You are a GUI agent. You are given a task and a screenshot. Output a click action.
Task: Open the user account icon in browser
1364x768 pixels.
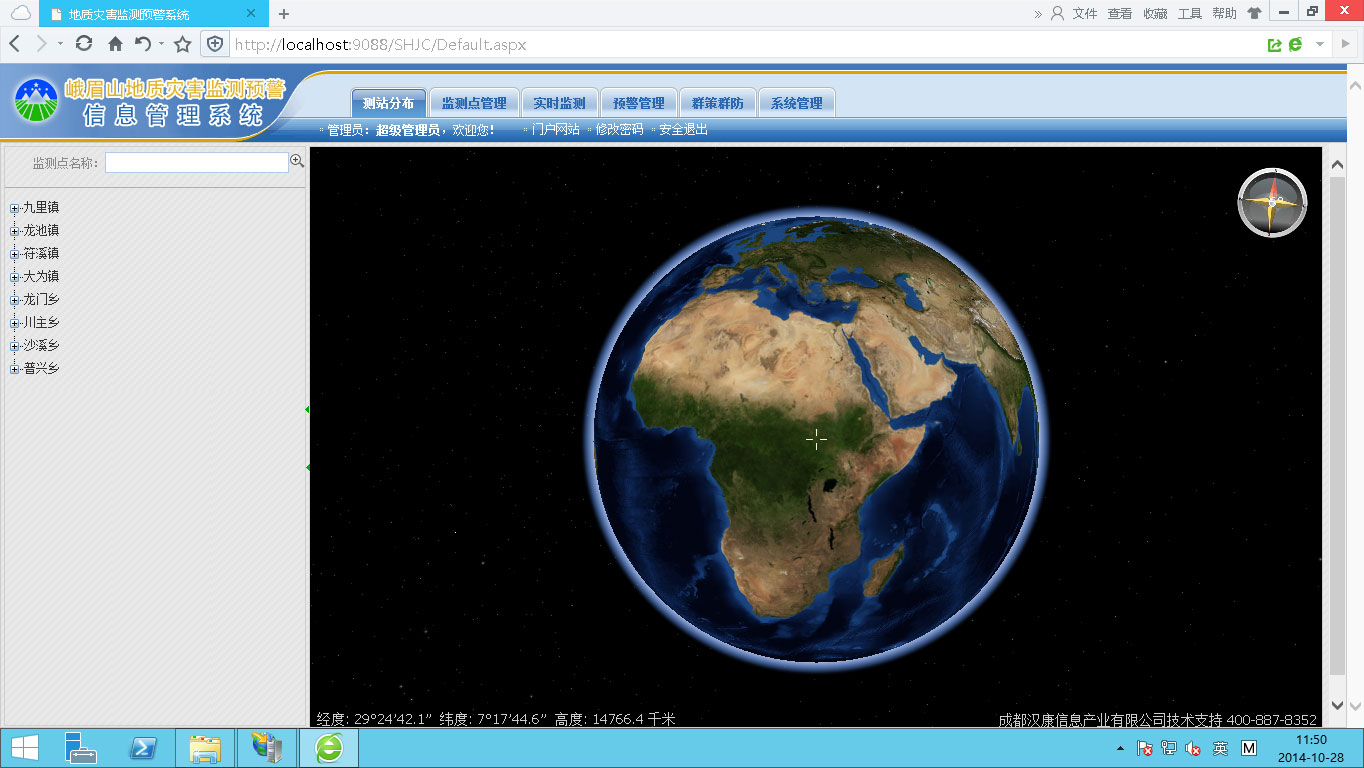click(1057, 13)
